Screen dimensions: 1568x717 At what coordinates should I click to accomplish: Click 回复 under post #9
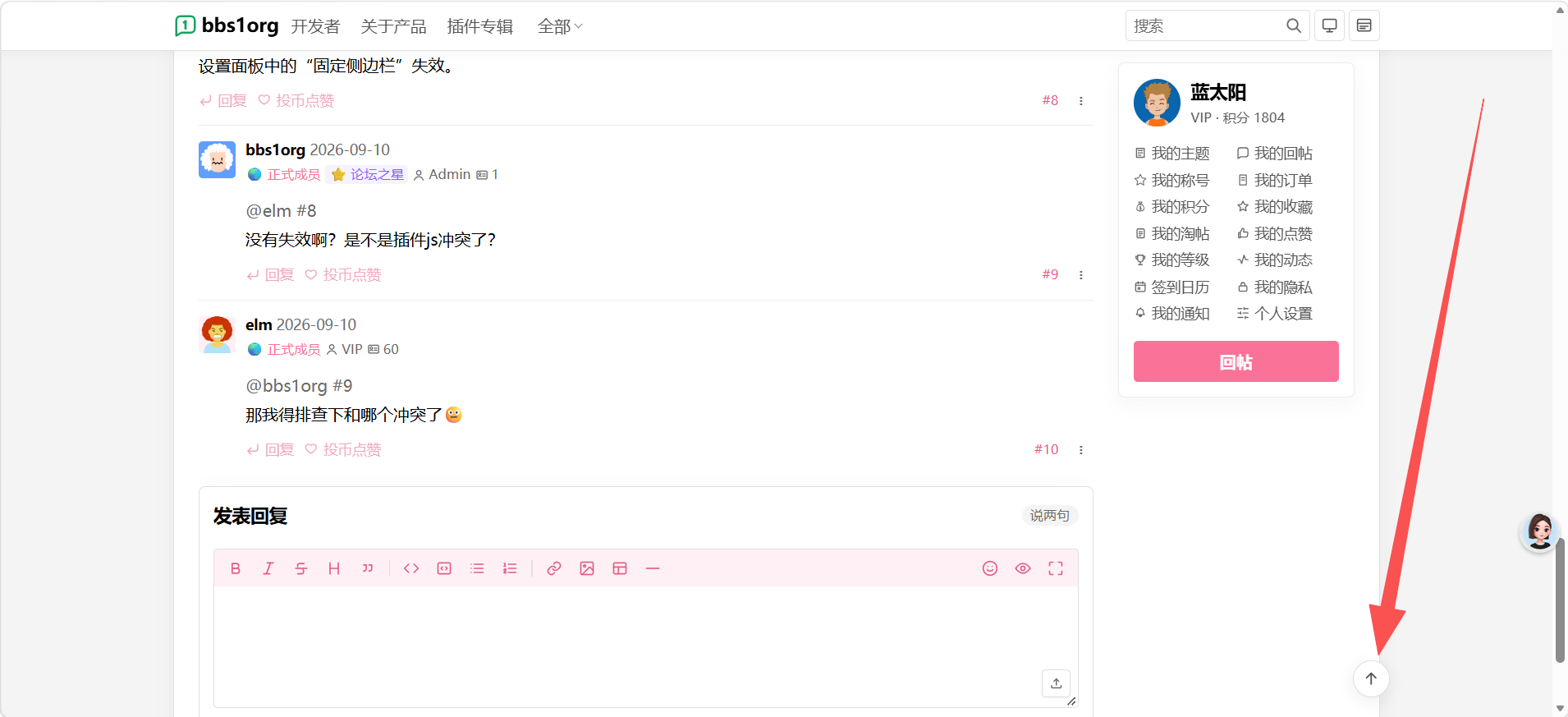pyautogui.click(x=271, y=275)
